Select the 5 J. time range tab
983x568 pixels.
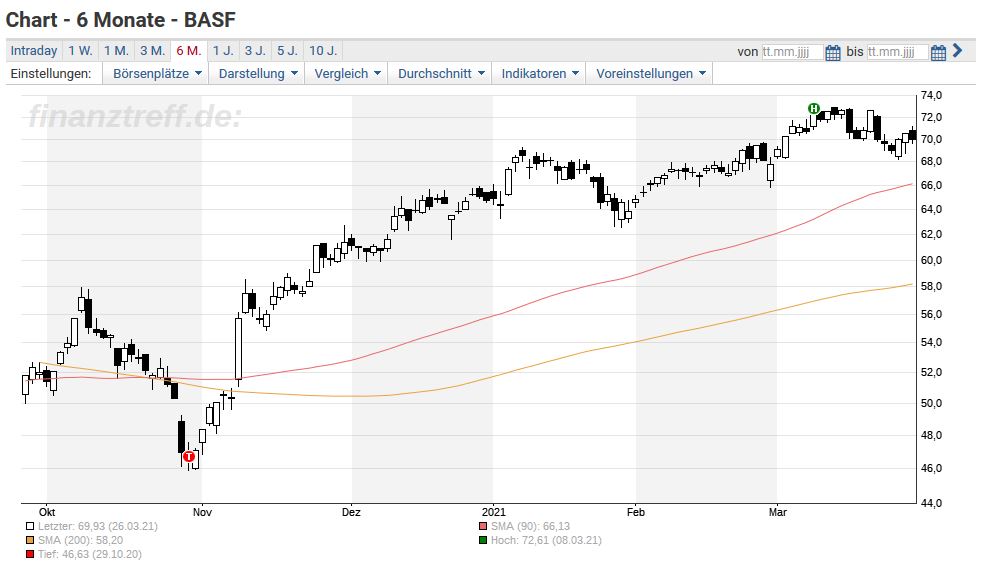[288, 50]
